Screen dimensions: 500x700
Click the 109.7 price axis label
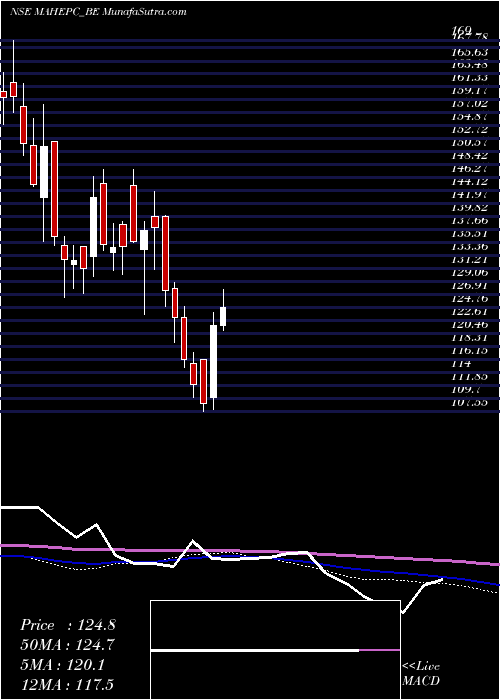466,389
